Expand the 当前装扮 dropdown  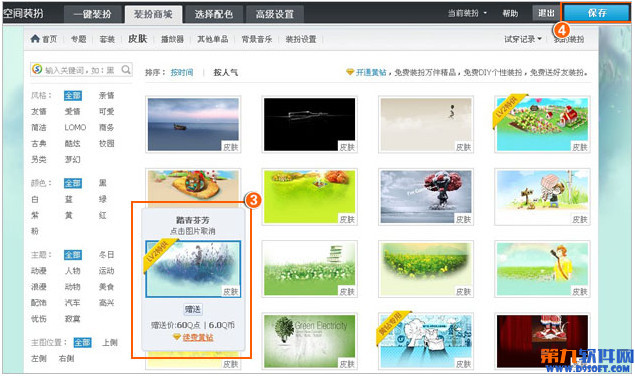pos(467,13)
